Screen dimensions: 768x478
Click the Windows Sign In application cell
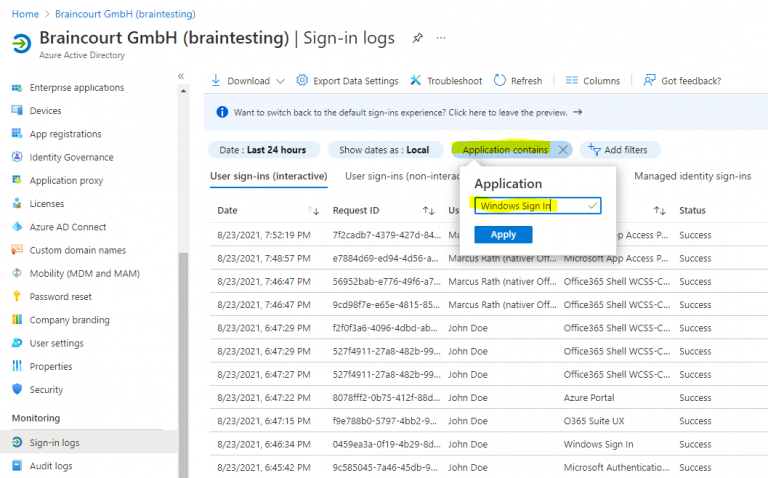tap(598, 444)
